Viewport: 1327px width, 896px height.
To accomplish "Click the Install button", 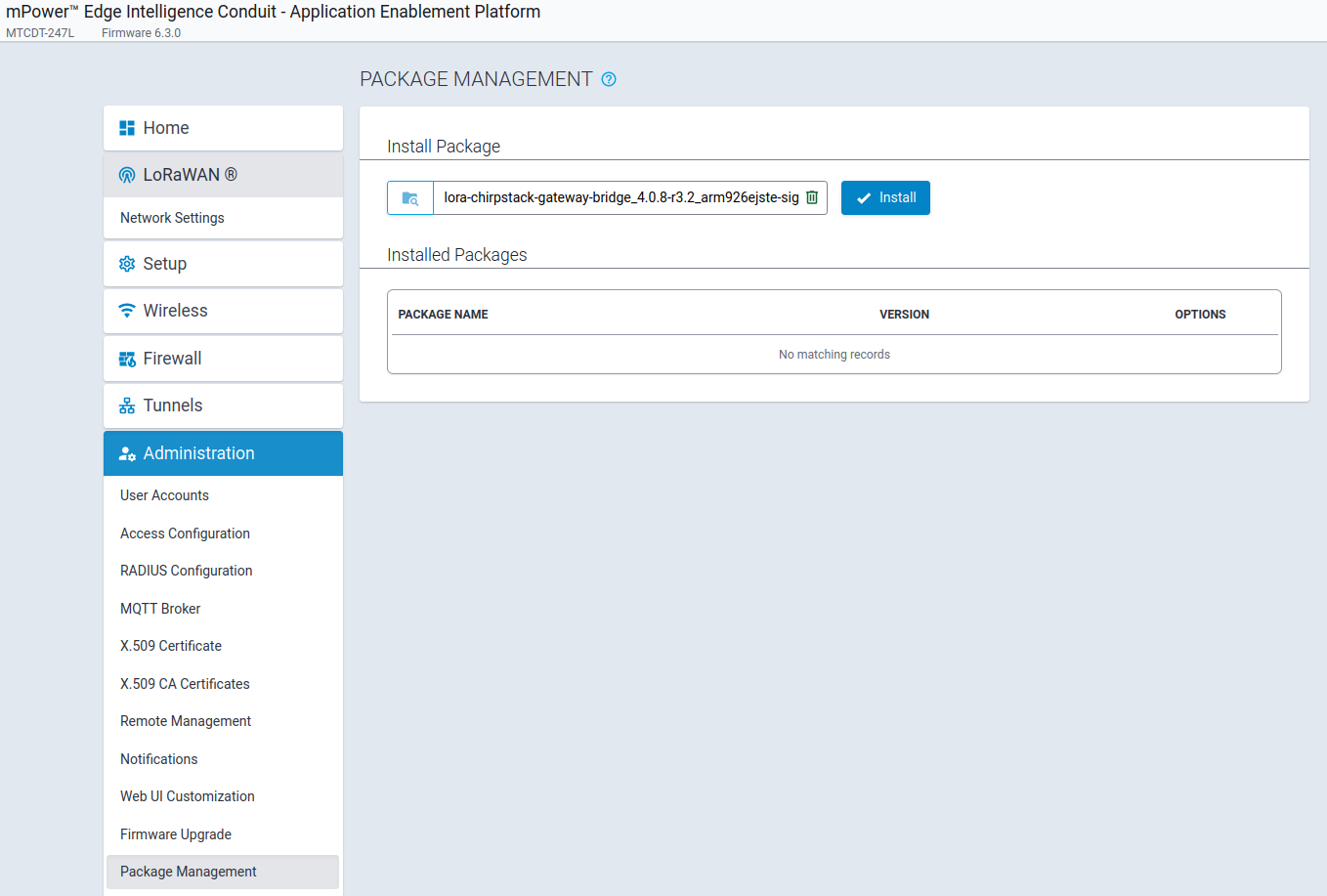I will [885, 197].
